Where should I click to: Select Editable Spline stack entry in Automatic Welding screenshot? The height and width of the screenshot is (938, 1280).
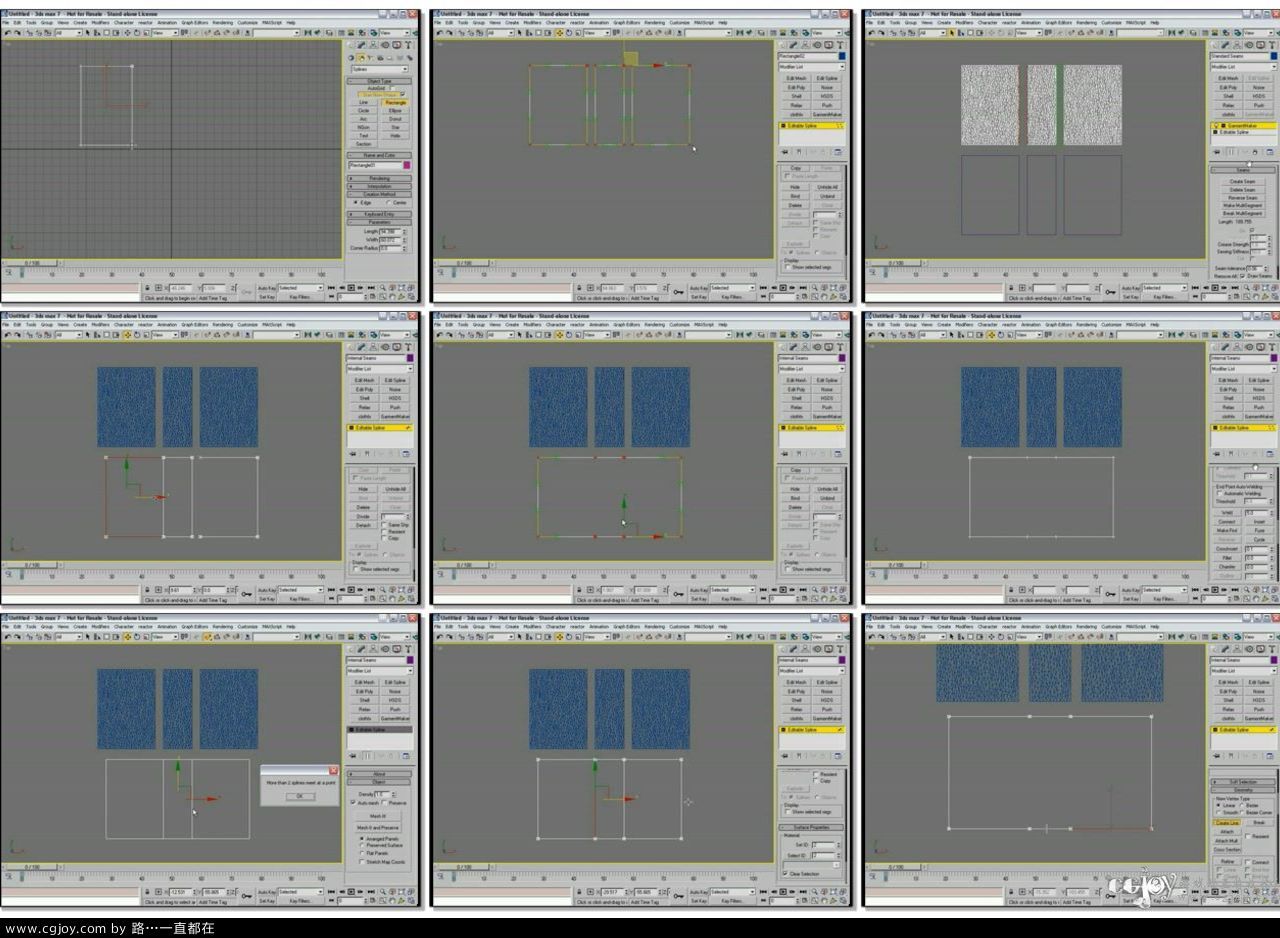click(1243, 427)
